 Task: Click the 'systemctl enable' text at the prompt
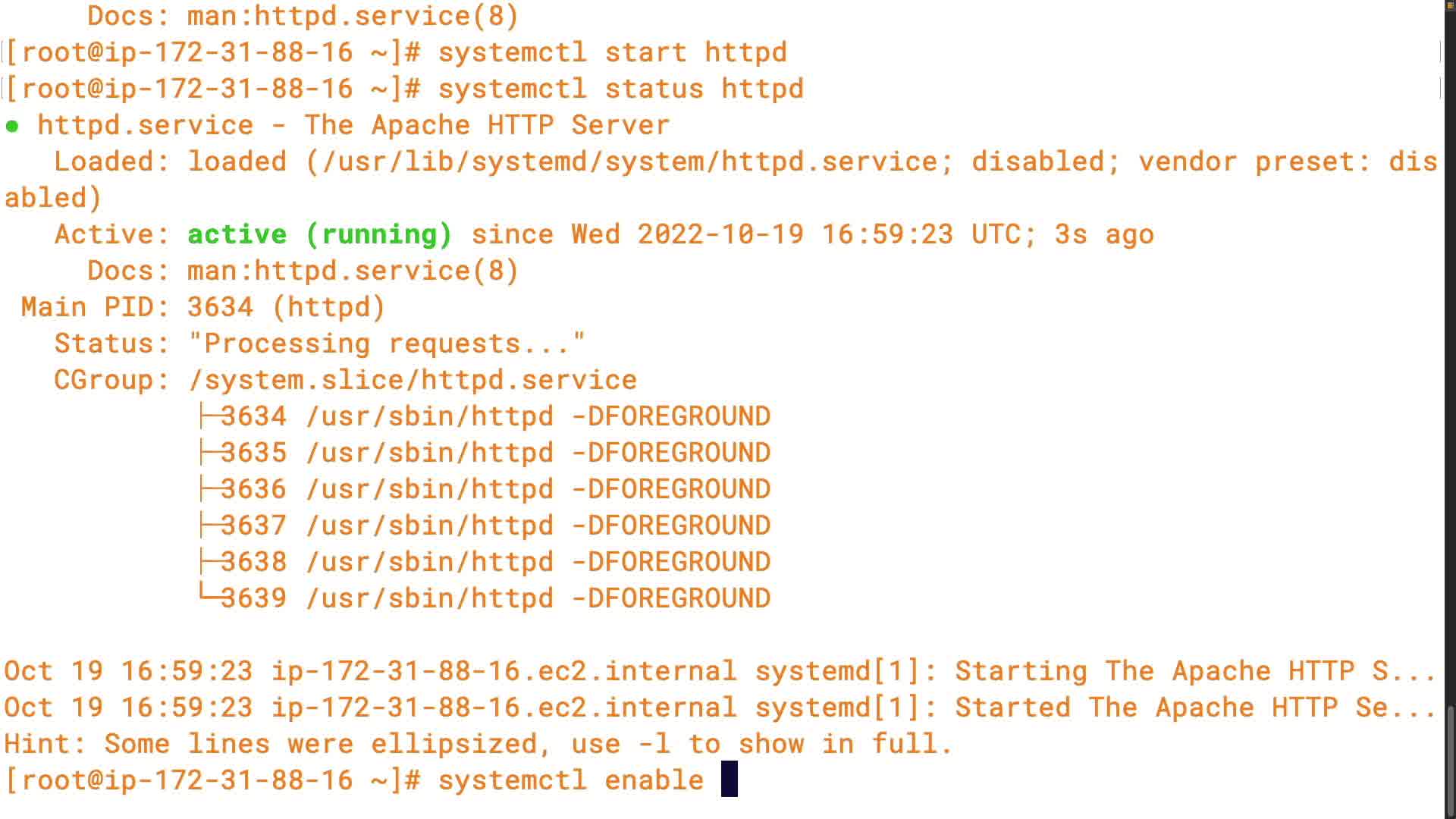click(571, 780)
